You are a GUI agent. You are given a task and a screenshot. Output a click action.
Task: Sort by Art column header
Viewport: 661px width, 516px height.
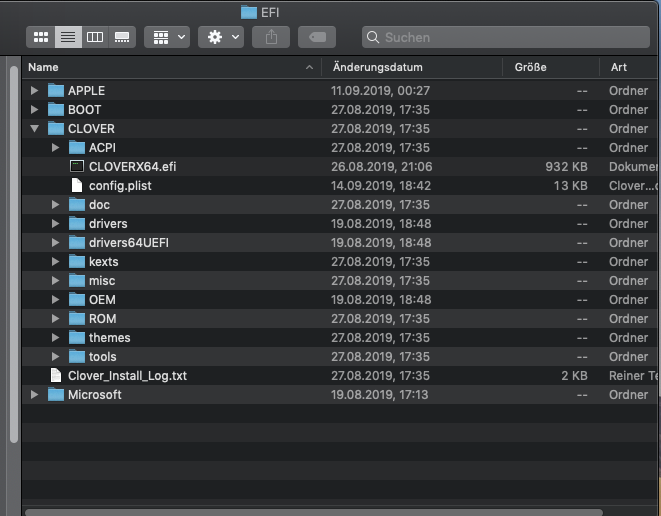point(630,67)
